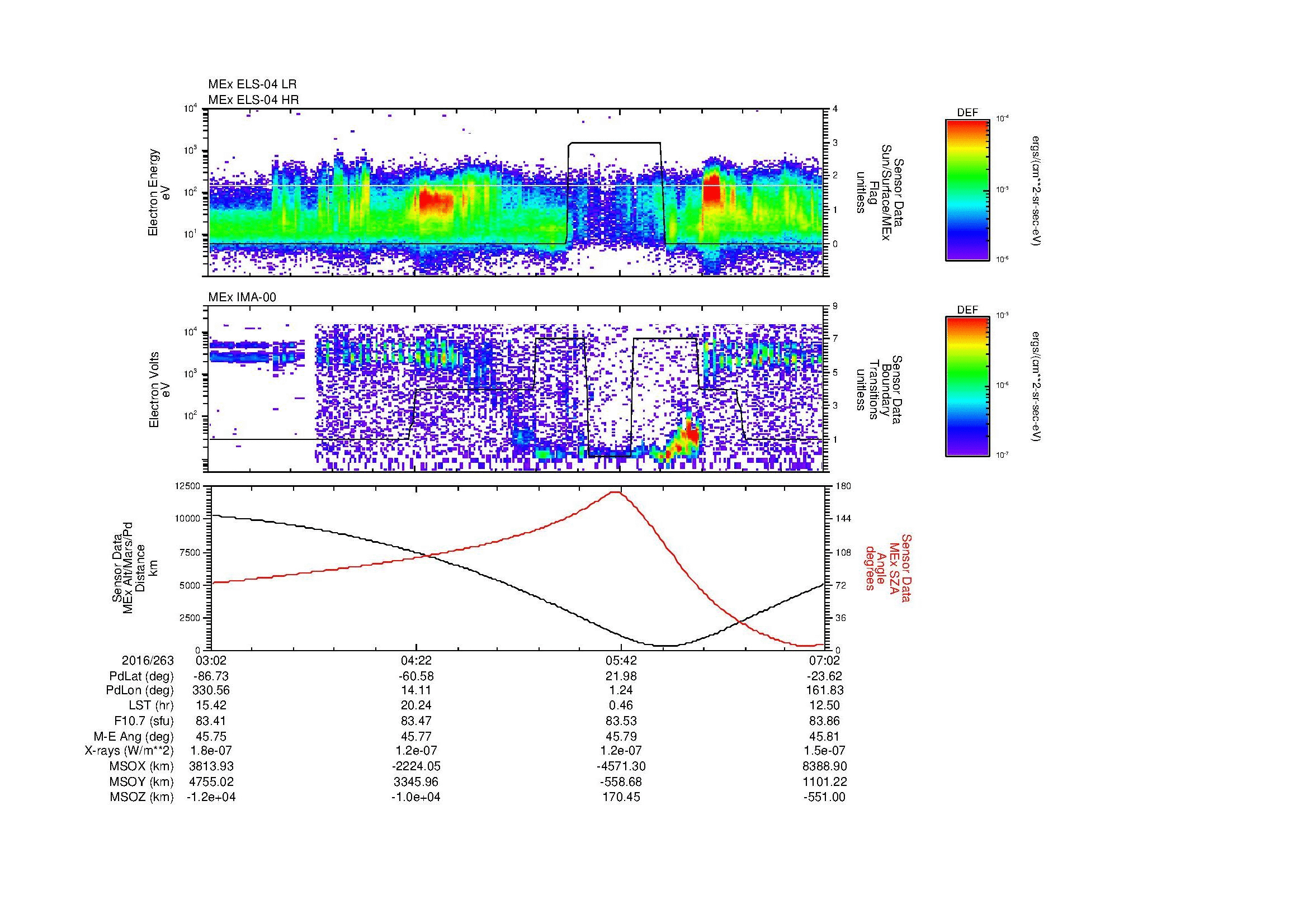This screenshot has width=1308, height=924.
Task: Click the PdLat value '21.98'
Action: (x=621, y=676)
